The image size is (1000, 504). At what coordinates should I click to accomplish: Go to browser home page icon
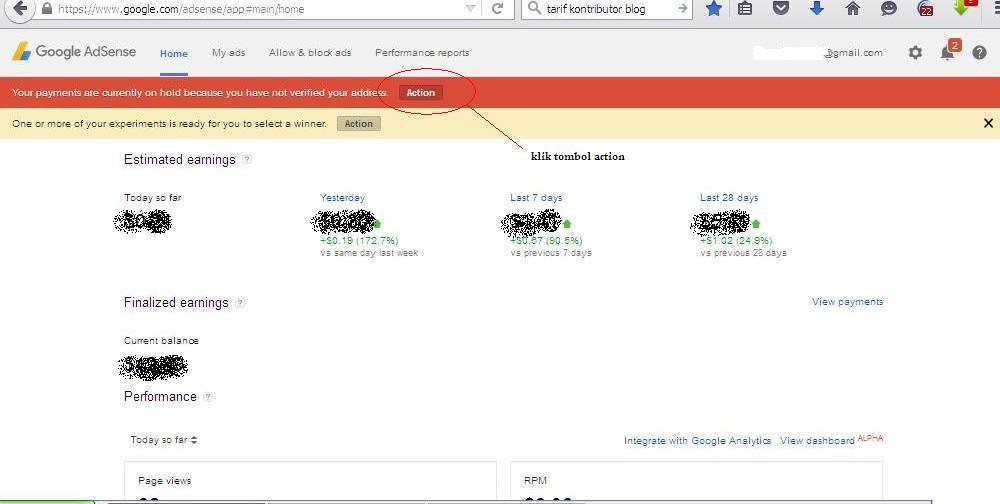(x=853, y=8)
